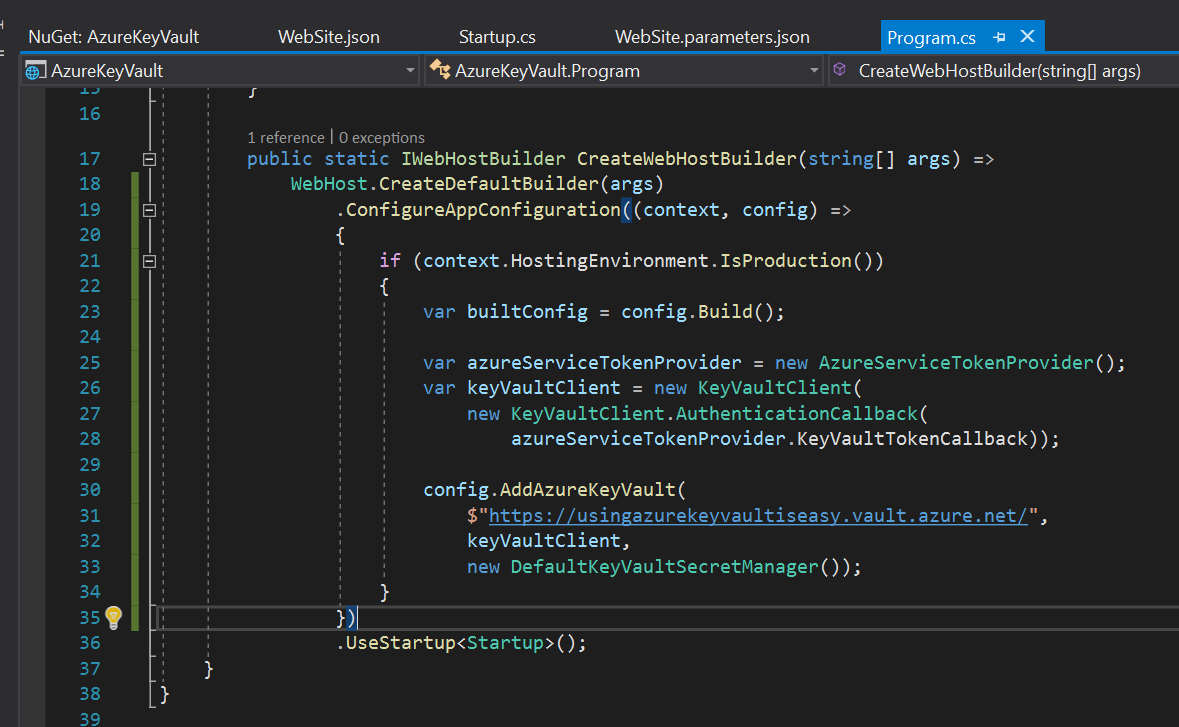Pin the Program.cs tab

coord(999,37)
